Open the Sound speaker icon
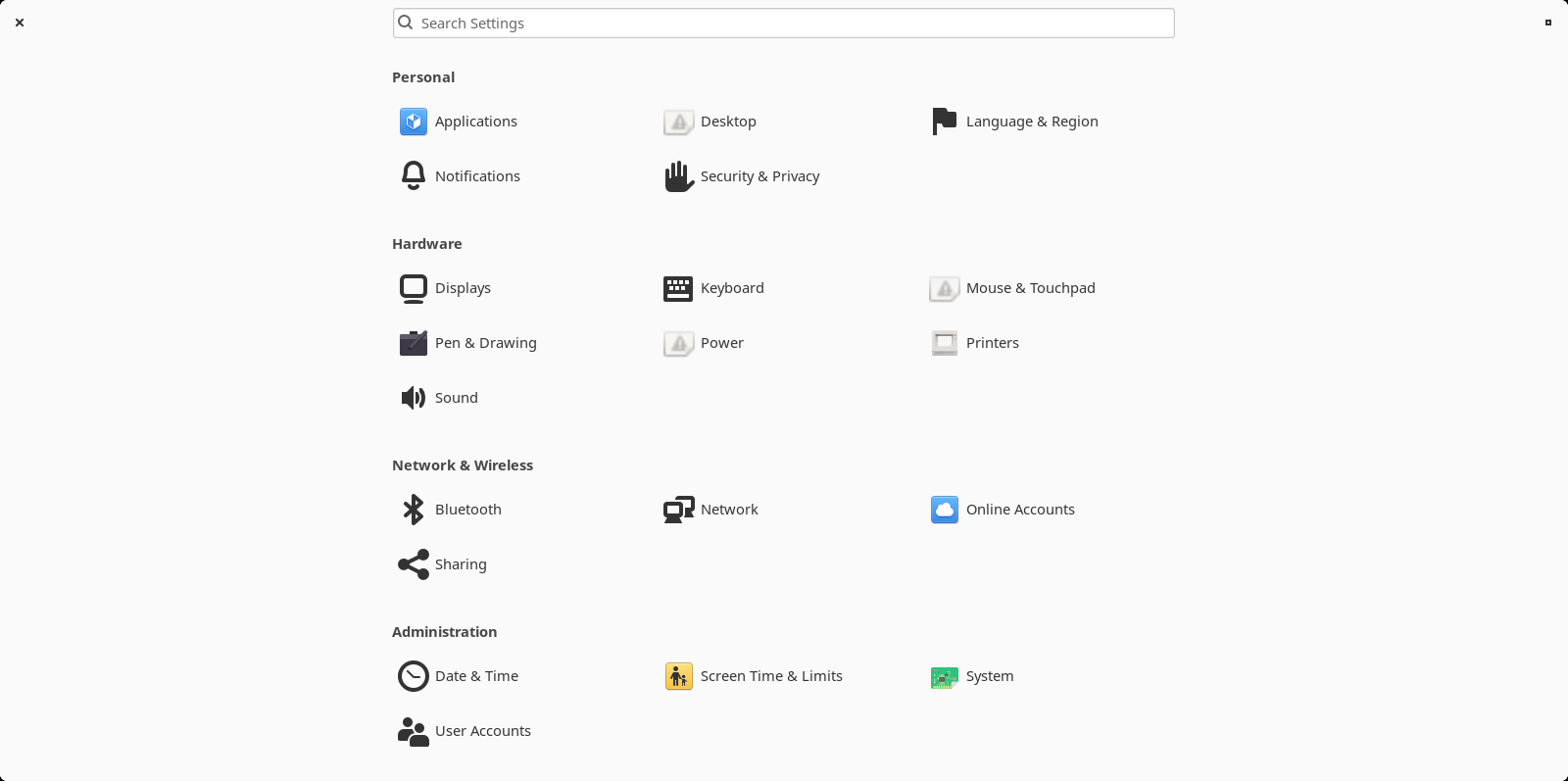1568x781 pixels. (x=414, y=398)
